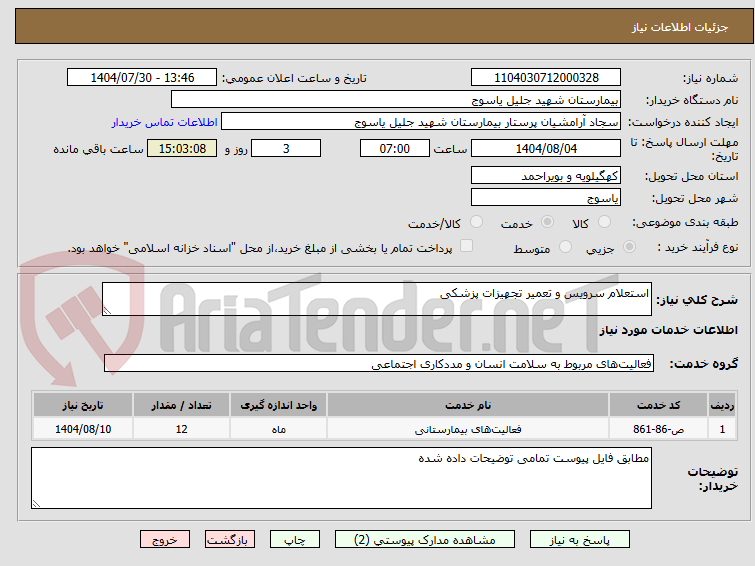Click the فعالیت‌های بیمارستانی cell
Image resolution: width=755 pixels, height=566 pixels.
point(468,429)
